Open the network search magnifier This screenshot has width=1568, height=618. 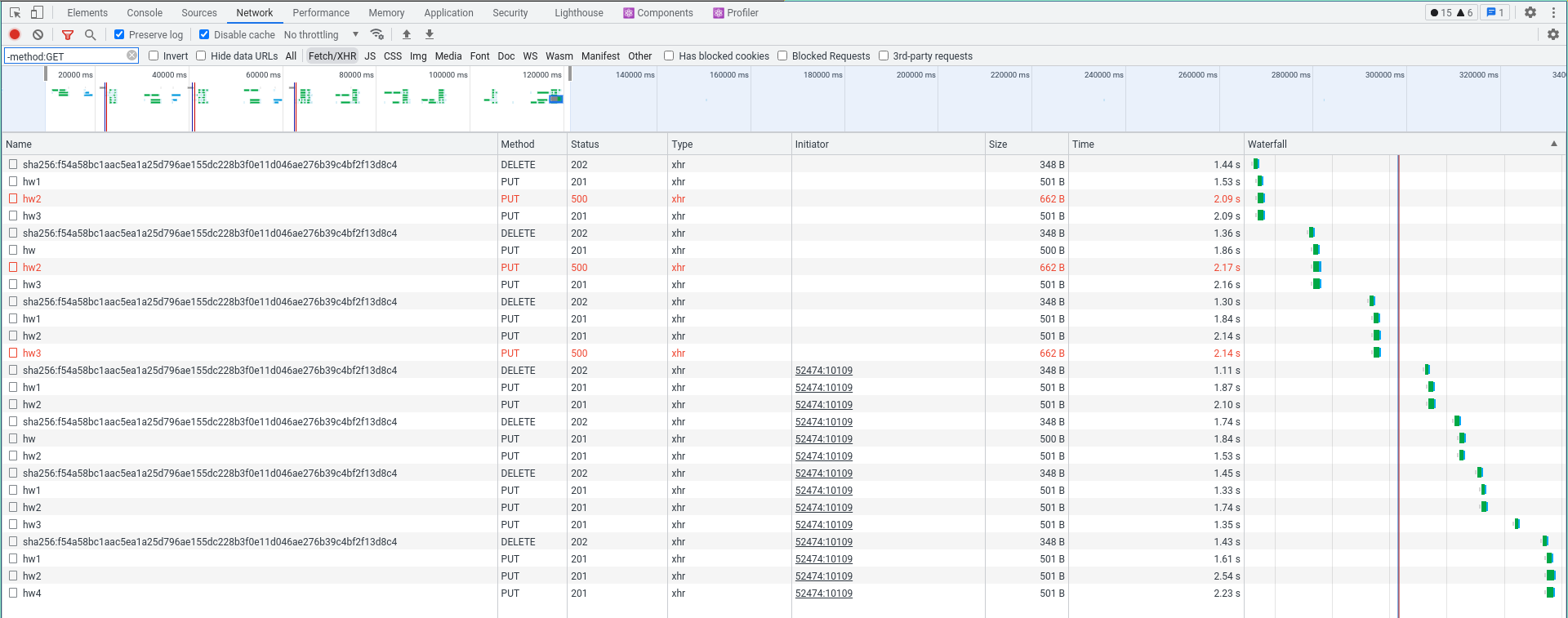click(x=91, y=34)
